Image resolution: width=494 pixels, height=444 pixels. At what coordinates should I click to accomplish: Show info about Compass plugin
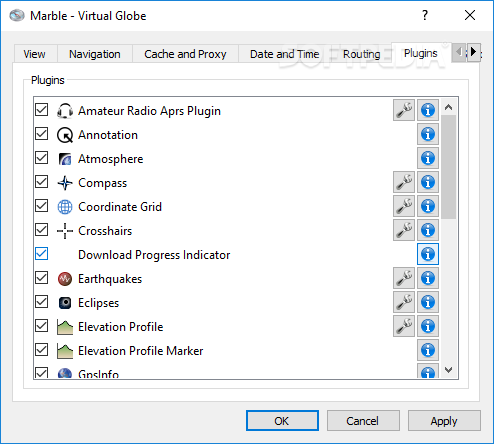tap(428, 182)
